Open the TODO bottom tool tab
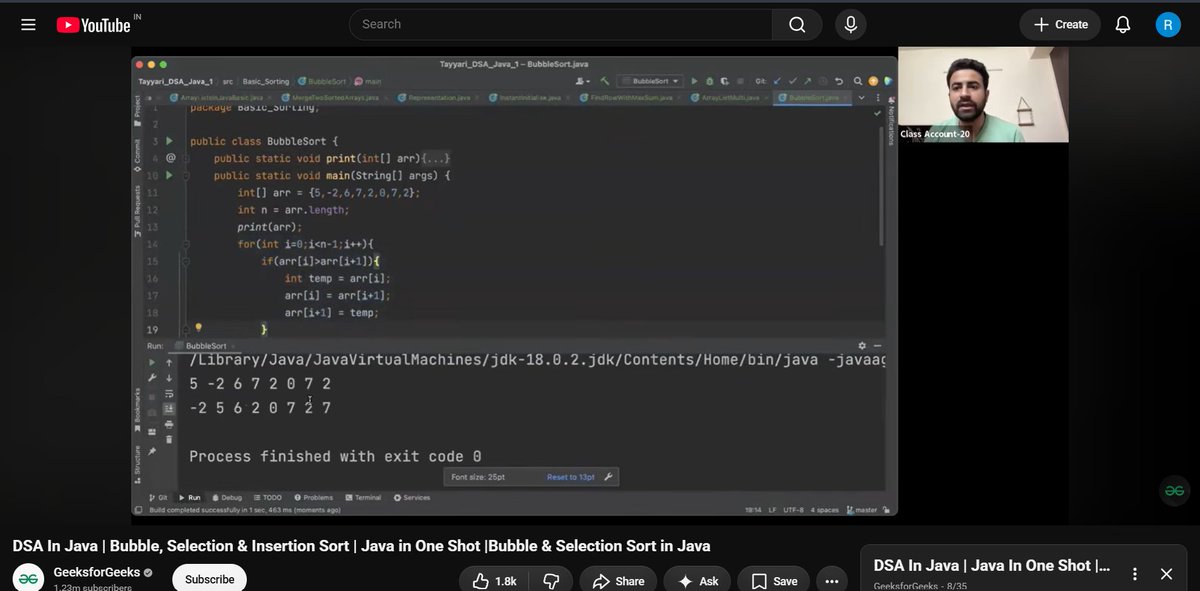Image resolution: width=1200 pixels, height=591 pixels. pos(268,497)
